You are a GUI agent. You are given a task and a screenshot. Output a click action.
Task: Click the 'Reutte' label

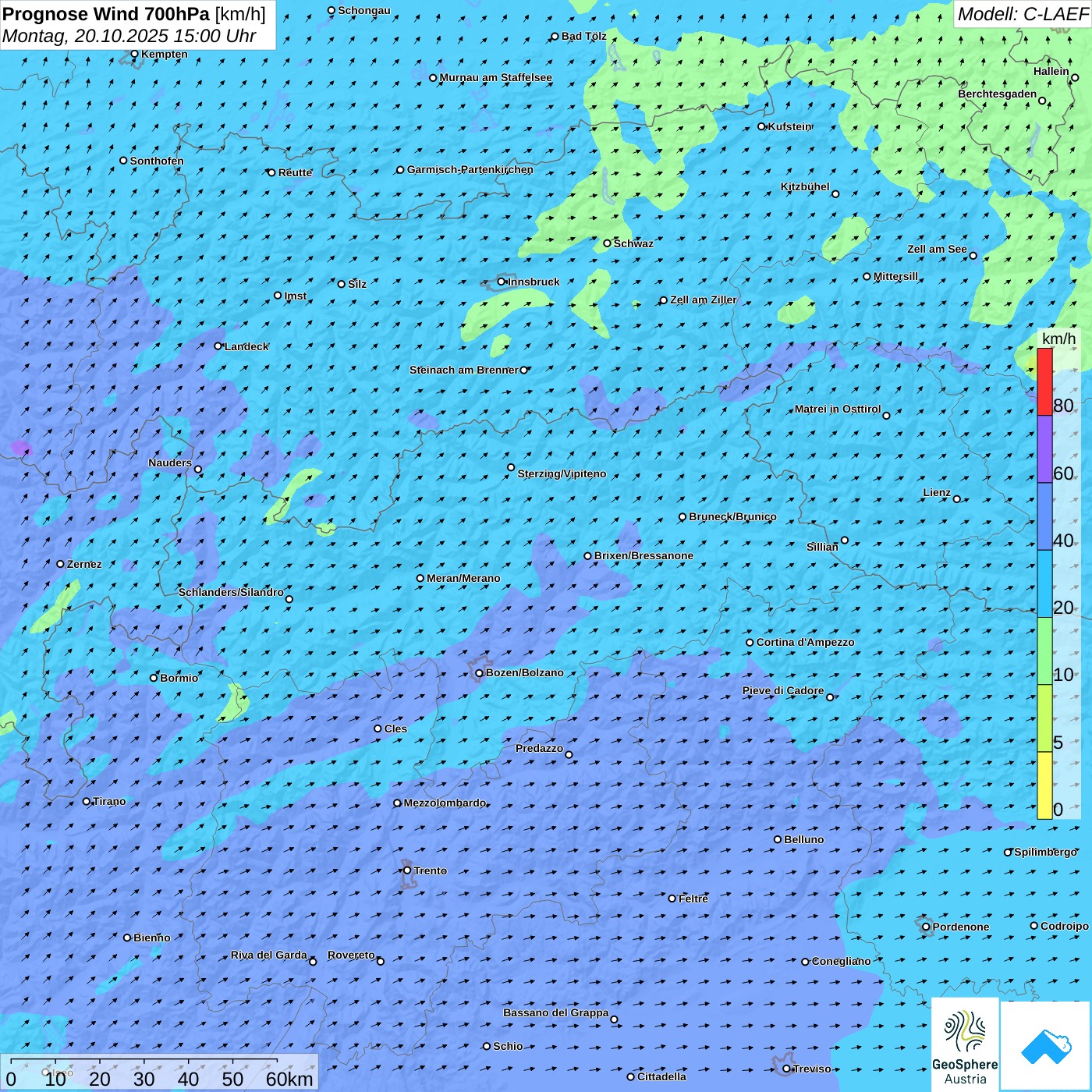click(295, 172)
